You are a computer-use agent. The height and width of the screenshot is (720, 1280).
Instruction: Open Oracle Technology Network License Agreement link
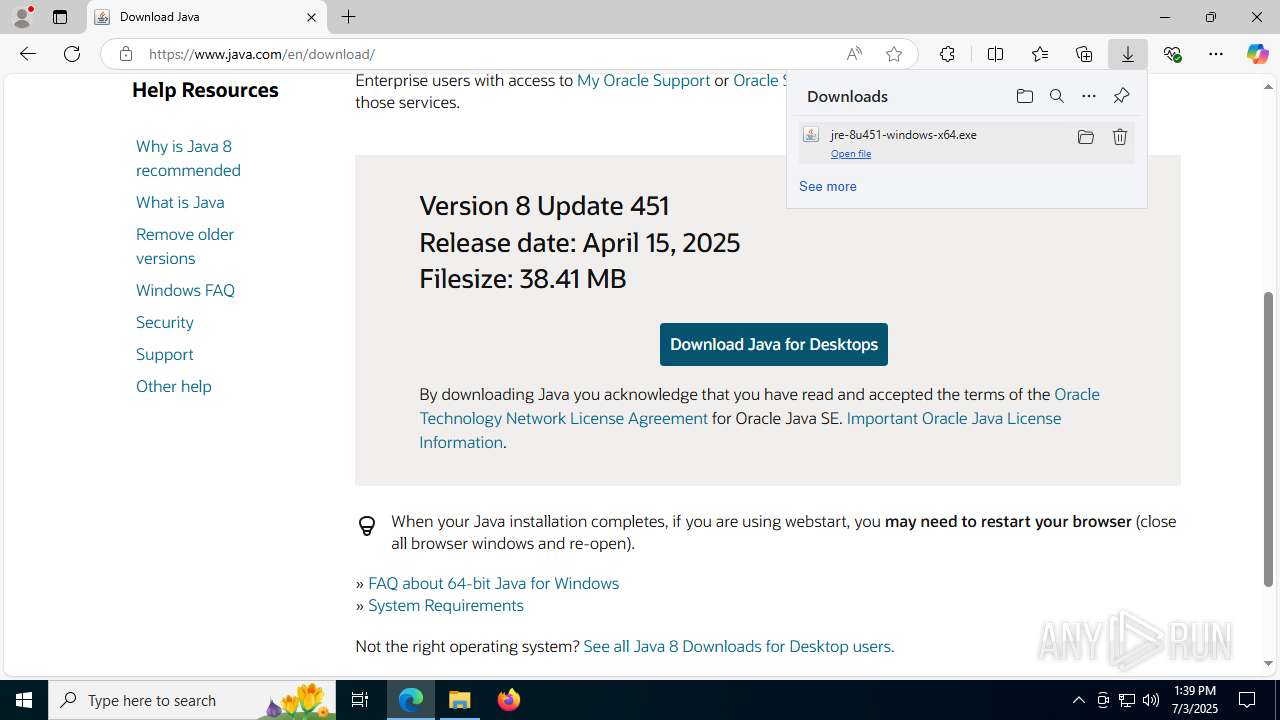coord(759,406)
